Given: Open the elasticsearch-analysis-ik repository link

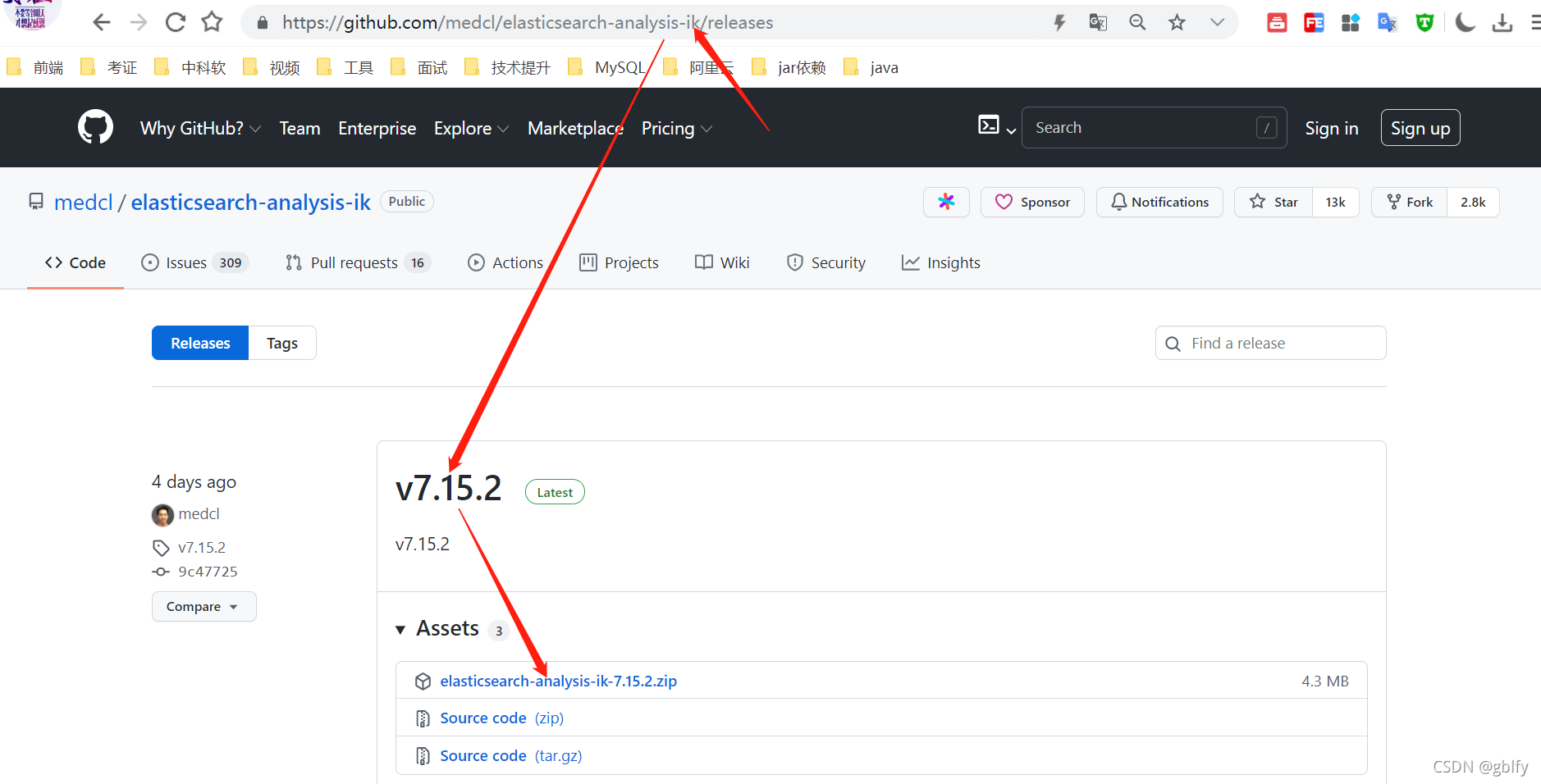Looking at the screenshot, I should point(250,202).
